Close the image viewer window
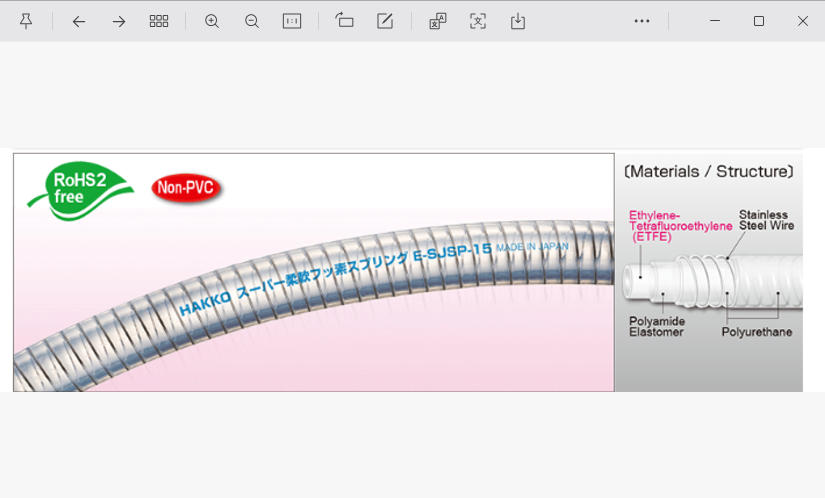The image size is (825, 498). (803, 21)
